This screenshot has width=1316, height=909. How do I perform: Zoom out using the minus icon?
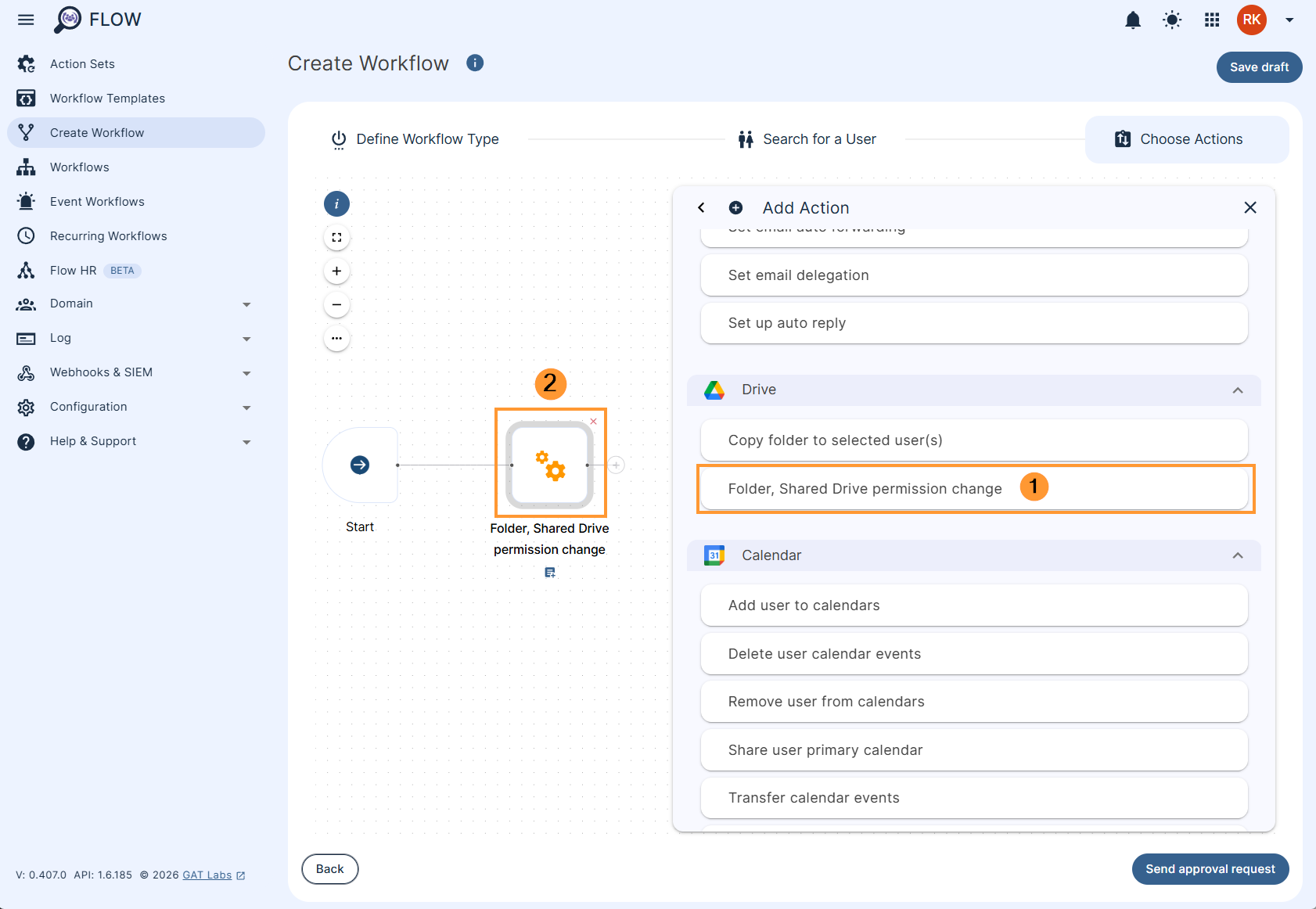(x=336, y=304)
